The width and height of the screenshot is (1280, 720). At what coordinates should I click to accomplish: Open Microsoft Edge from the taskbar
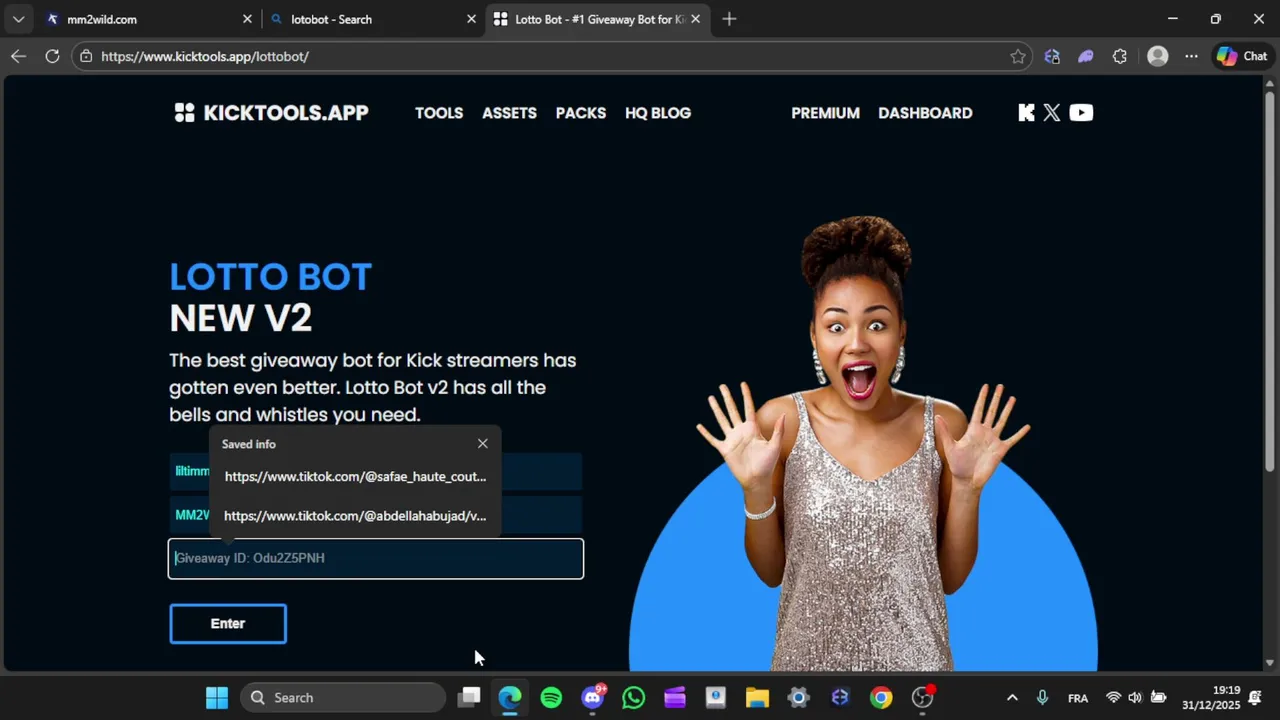pyautogui.click(x=510, y=697)
